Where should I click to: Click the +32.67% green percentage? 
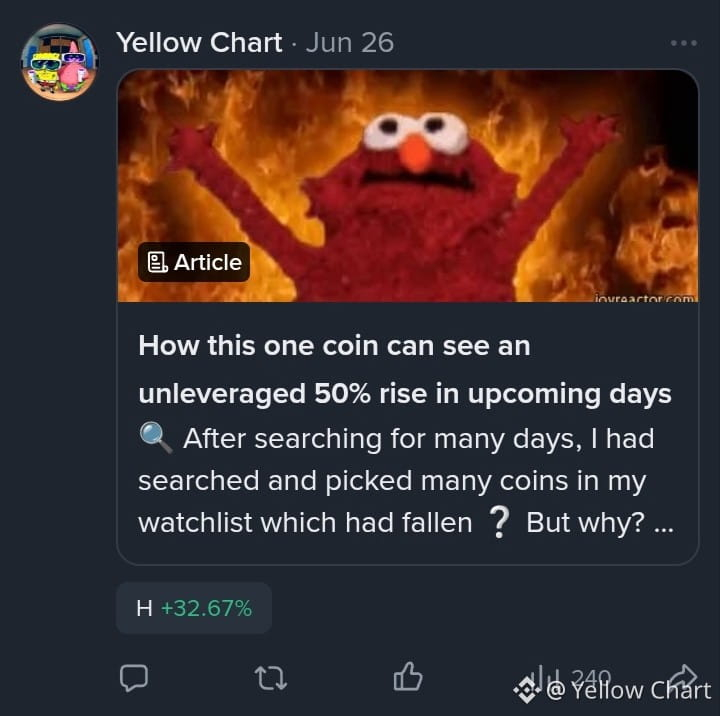point(207,608)
